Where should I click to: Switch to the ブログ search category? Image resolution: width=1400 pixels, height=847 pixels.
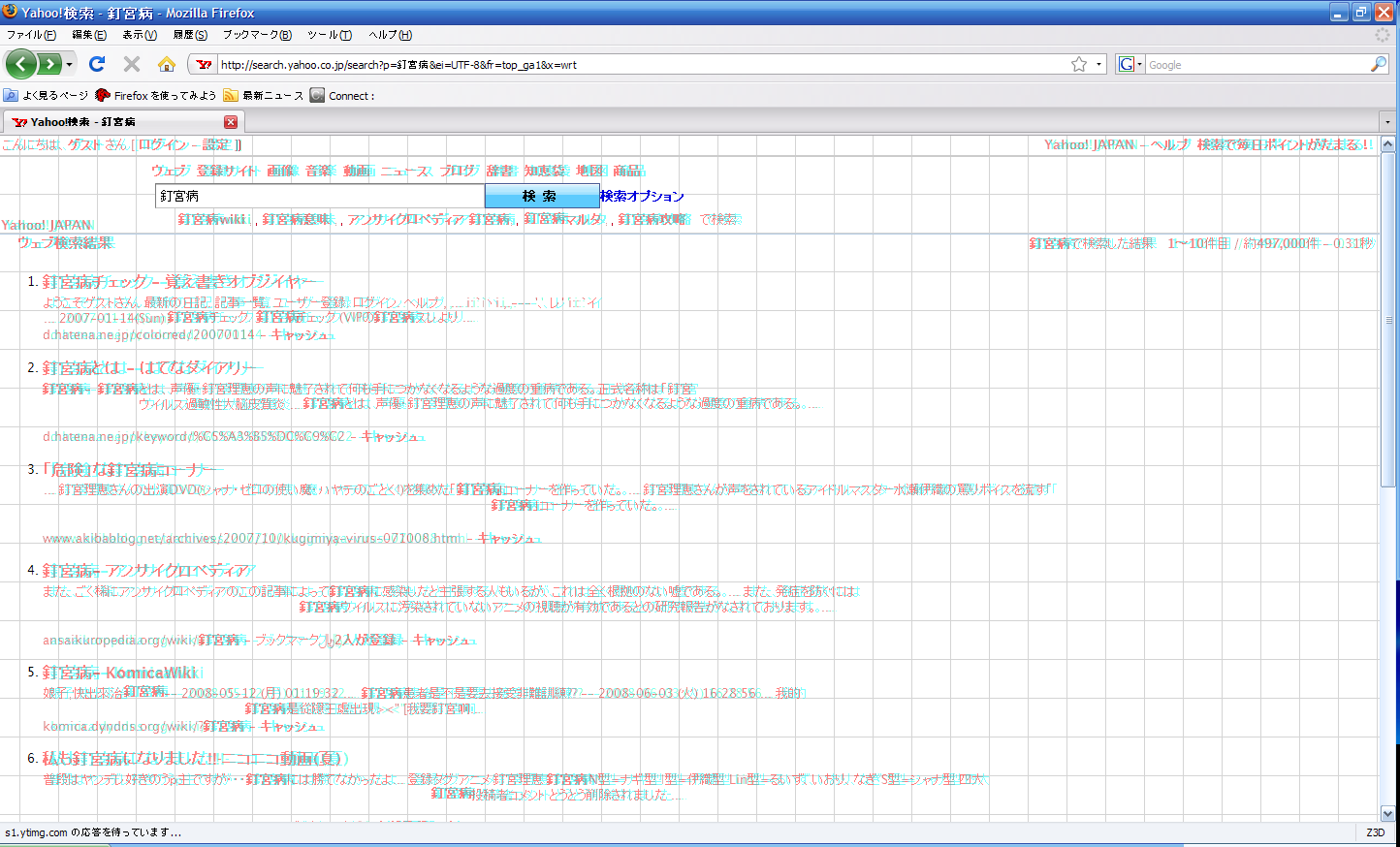tap(459, 171)
